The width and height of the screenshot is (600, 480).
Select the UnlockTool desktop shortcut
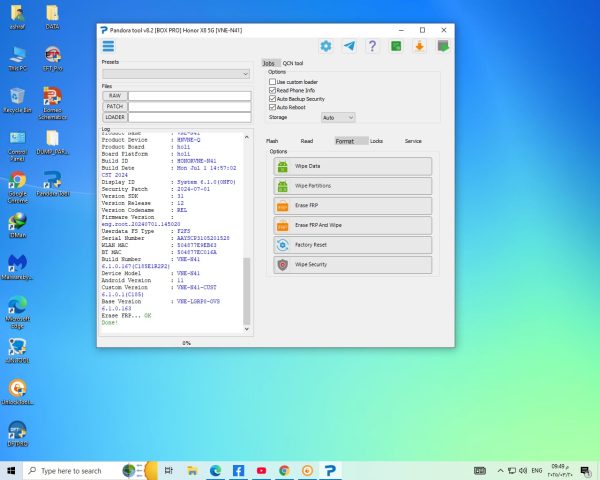(x=17, y=392)
